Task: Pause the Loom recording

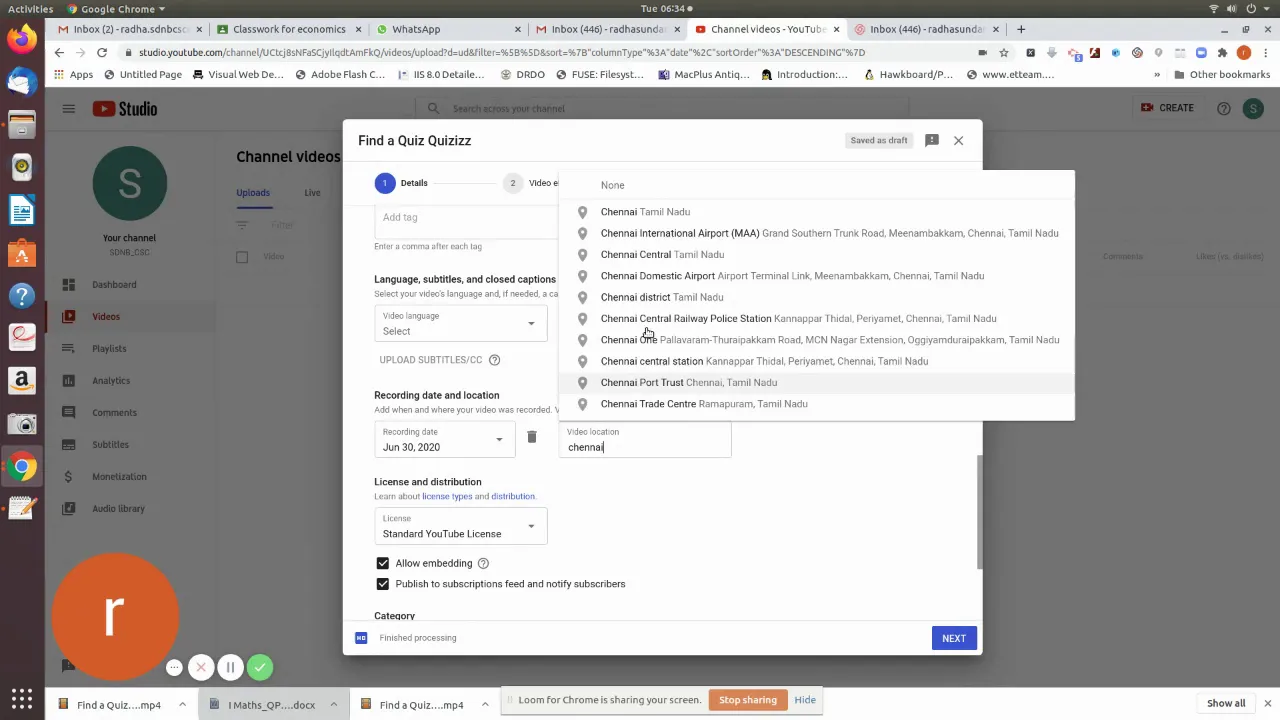Action: tap(230, 667)
